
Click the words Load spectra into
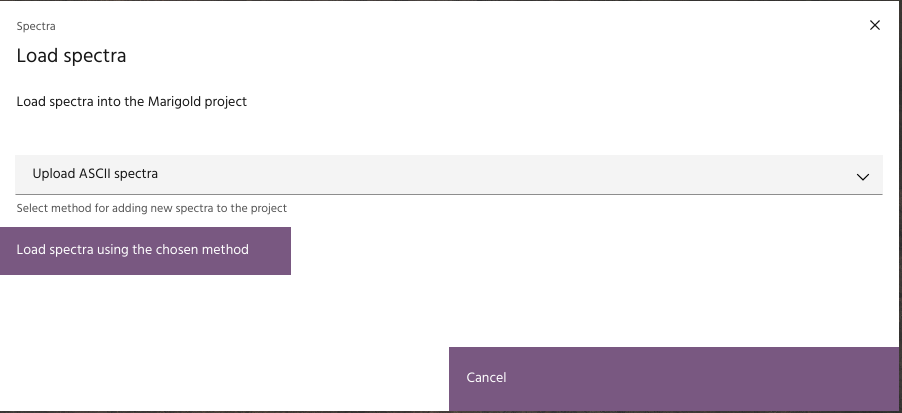64,101
